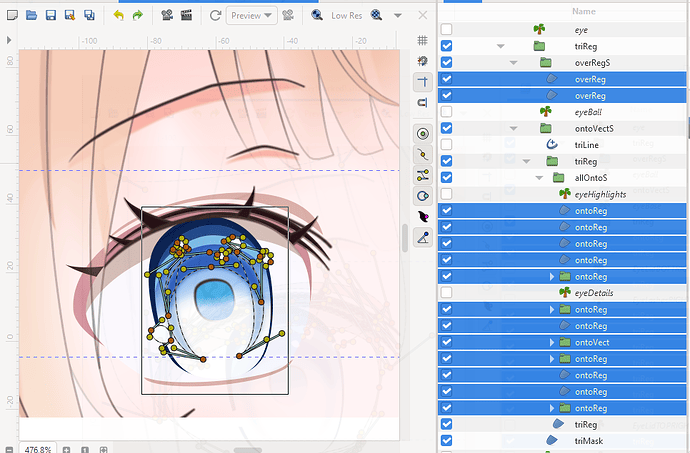Click the zoom percentage field showing 476.8%
690x453 pixels.
38,449
